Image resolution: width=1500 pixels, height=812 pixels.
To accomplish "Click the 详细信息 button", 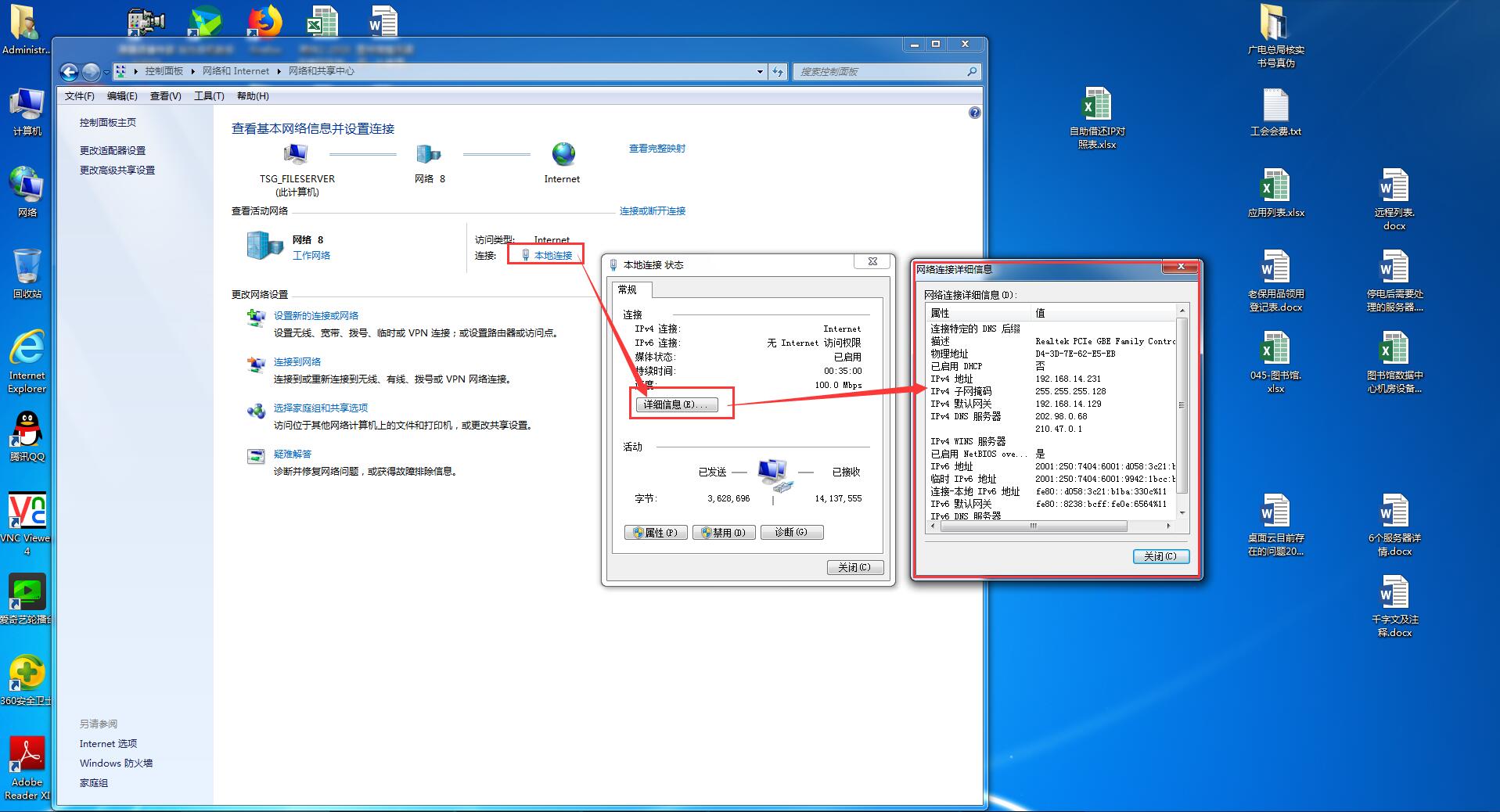I will [x=675, y=404].
